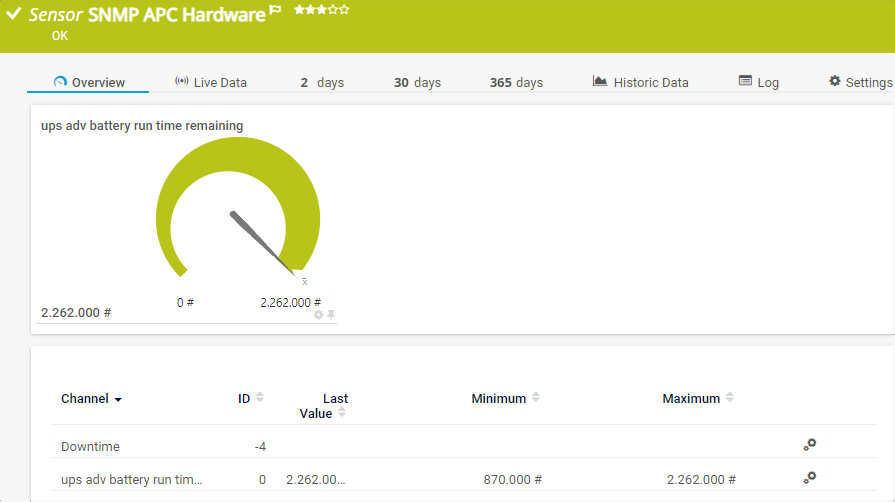
Task: Click the pin icon below the gauge
Action: pyautogui.click(x=331, y=315)
